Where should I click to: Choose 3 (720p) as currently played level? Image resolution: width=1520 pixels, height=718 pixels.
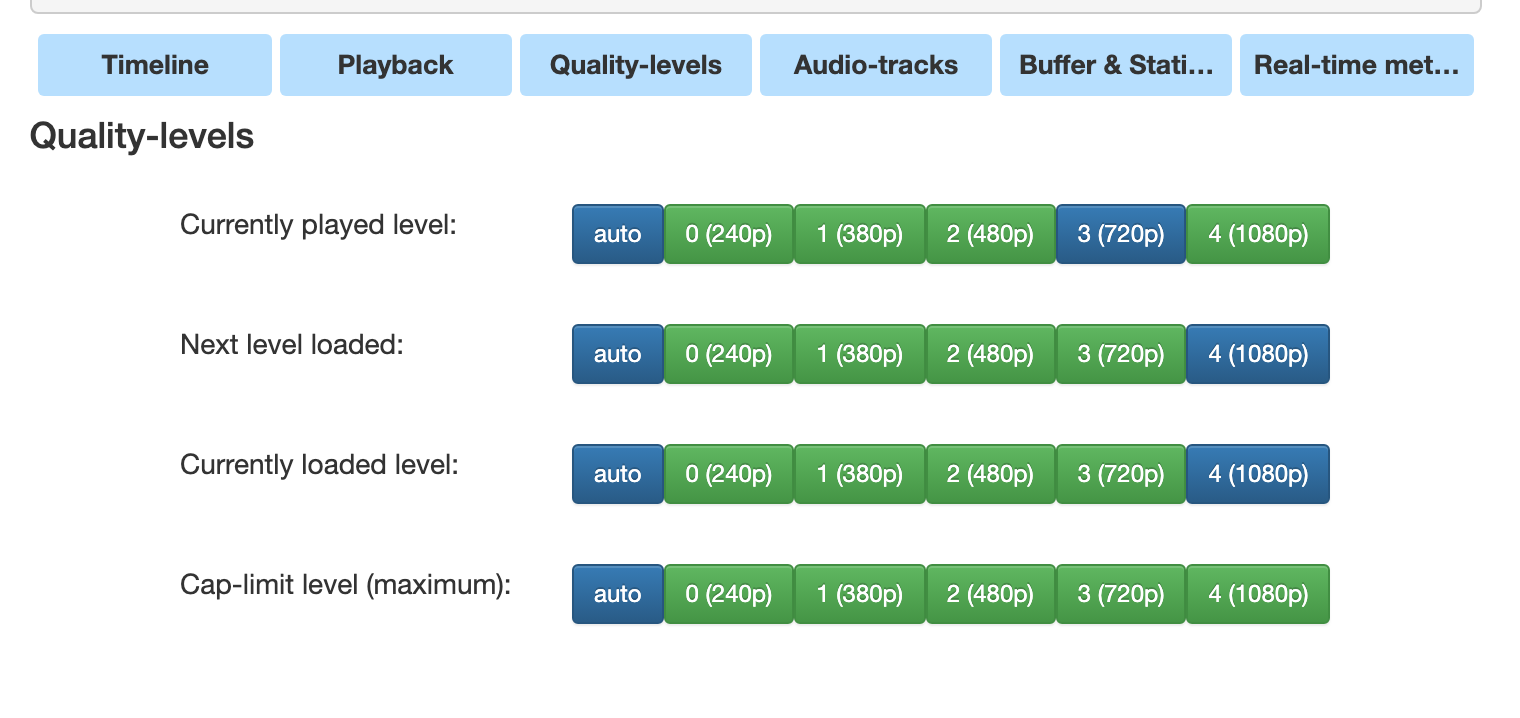1120,234
